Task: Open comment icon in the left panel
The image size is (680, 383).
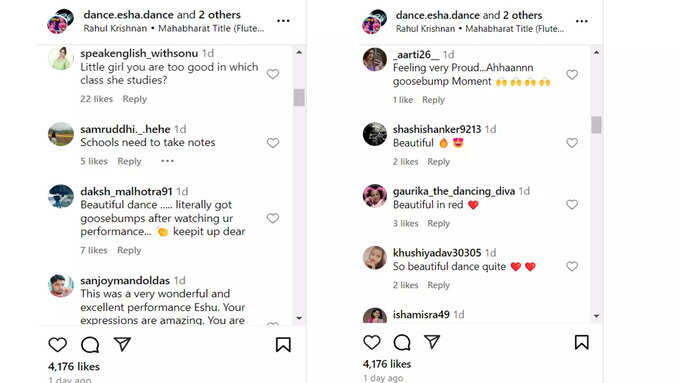Action: (90, 345)
